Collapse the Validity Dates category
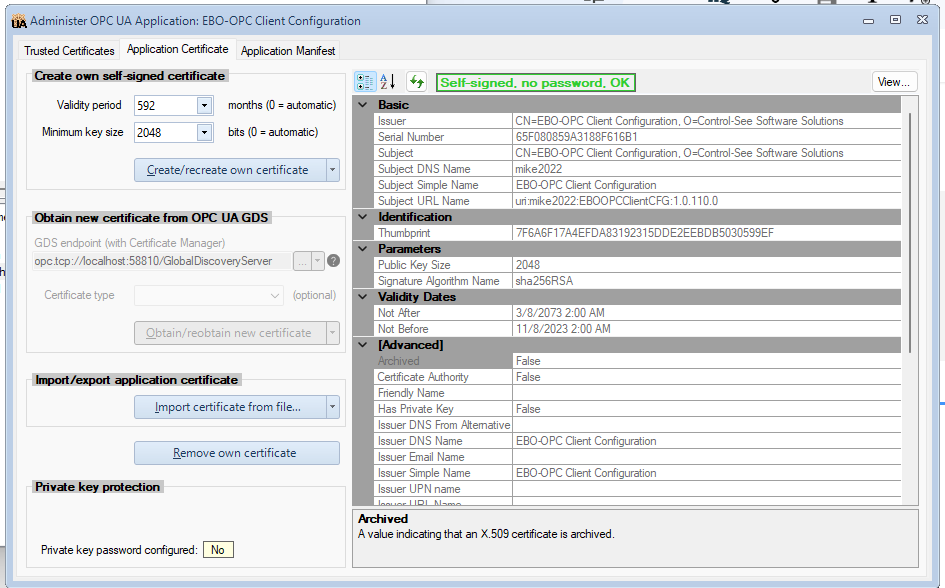 [363, 297]
